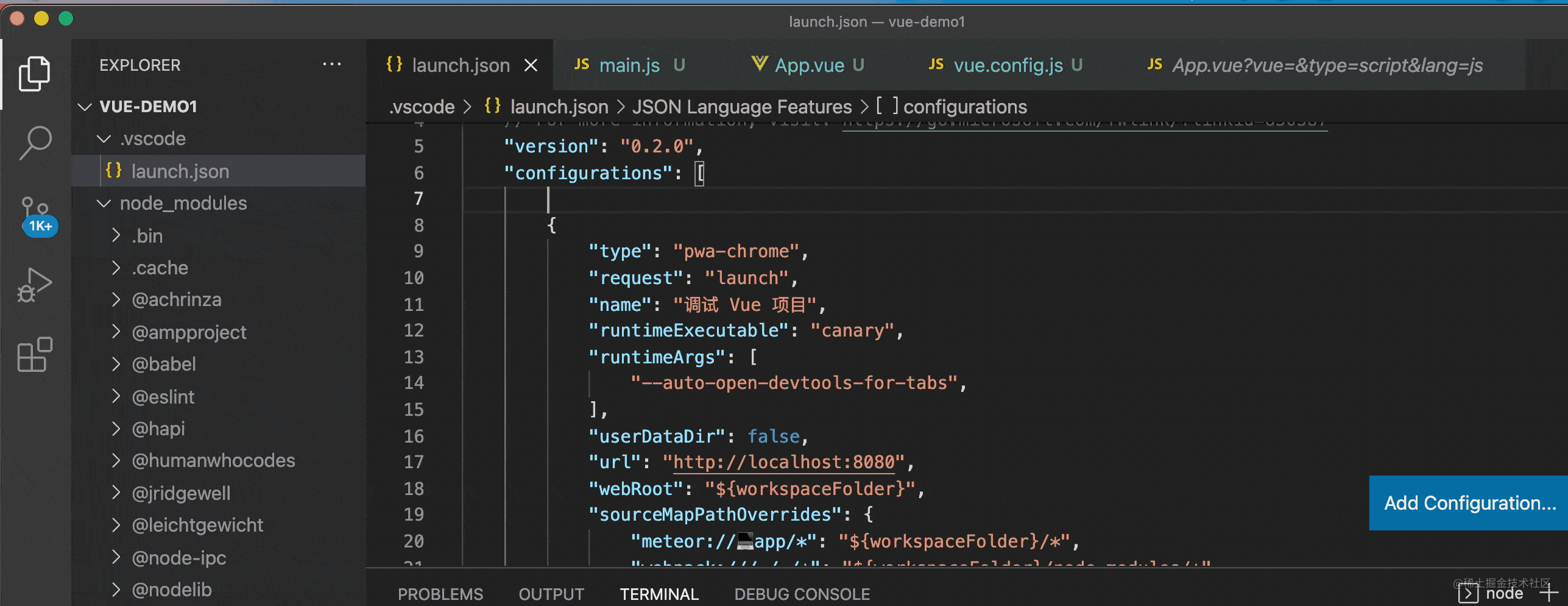Image resolution: width=1568 pixels, height=606 pixels.
Task: Open the Explorer view in activity bar
Action: tap(35, 74)
